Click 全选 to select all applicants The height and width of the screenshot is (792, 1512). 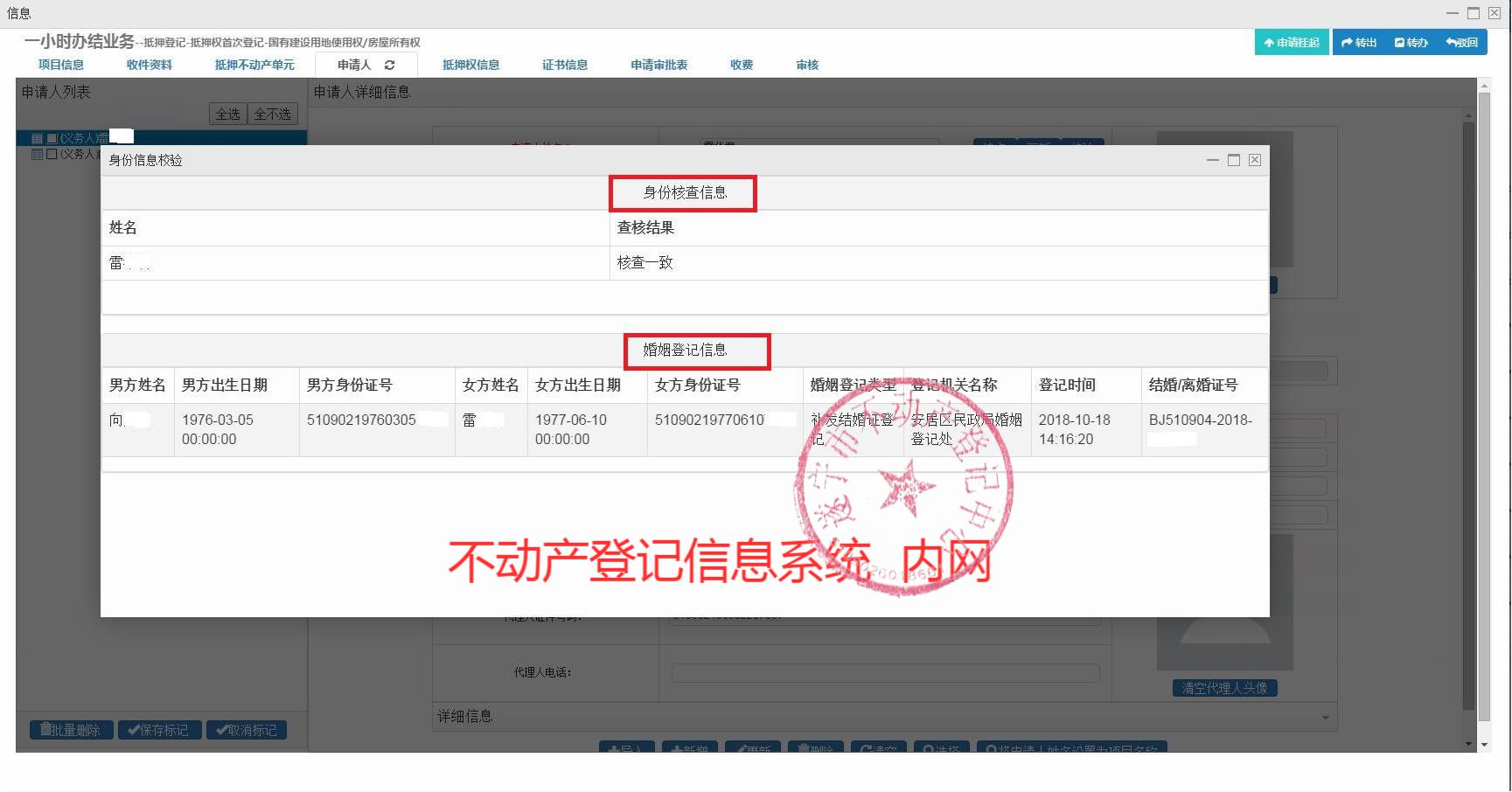pyautogui.click(x=227, y=114)
